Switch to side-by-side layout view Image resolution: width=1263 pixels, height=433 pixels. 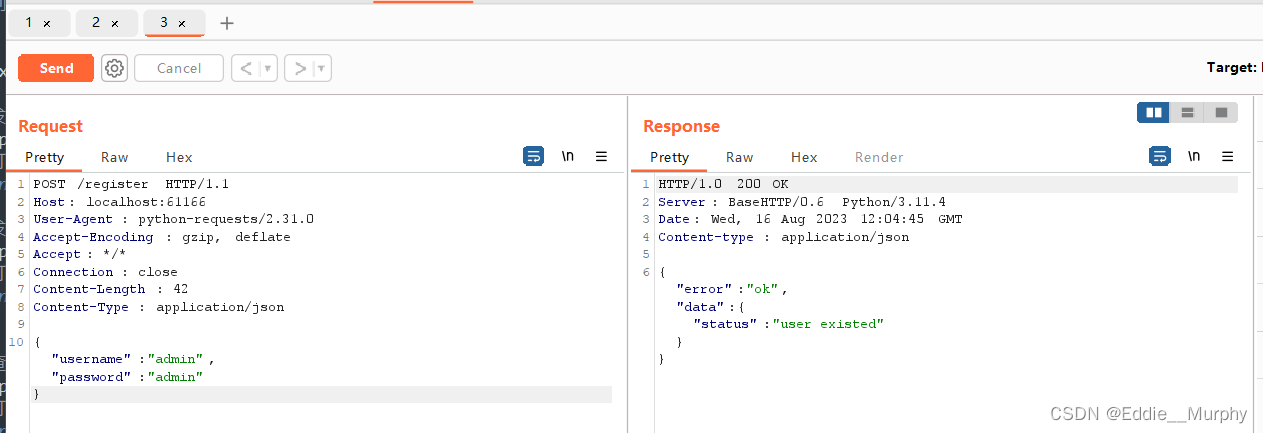tap(1154, 112)
